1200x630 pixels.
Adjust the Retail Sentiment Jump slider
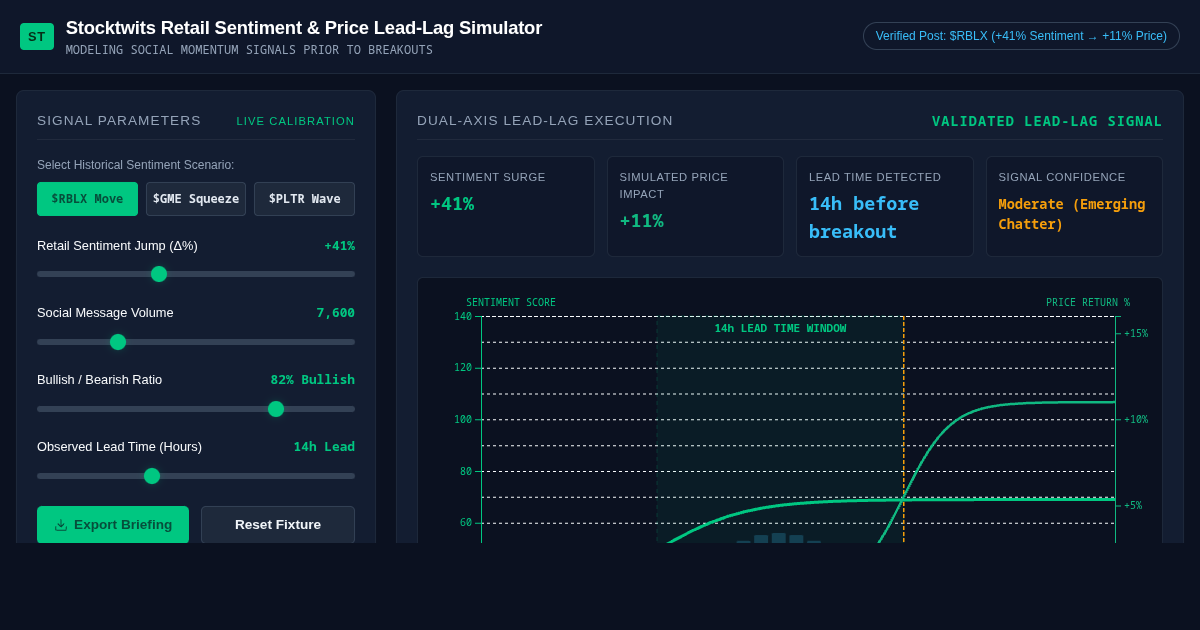pos(196,274)
